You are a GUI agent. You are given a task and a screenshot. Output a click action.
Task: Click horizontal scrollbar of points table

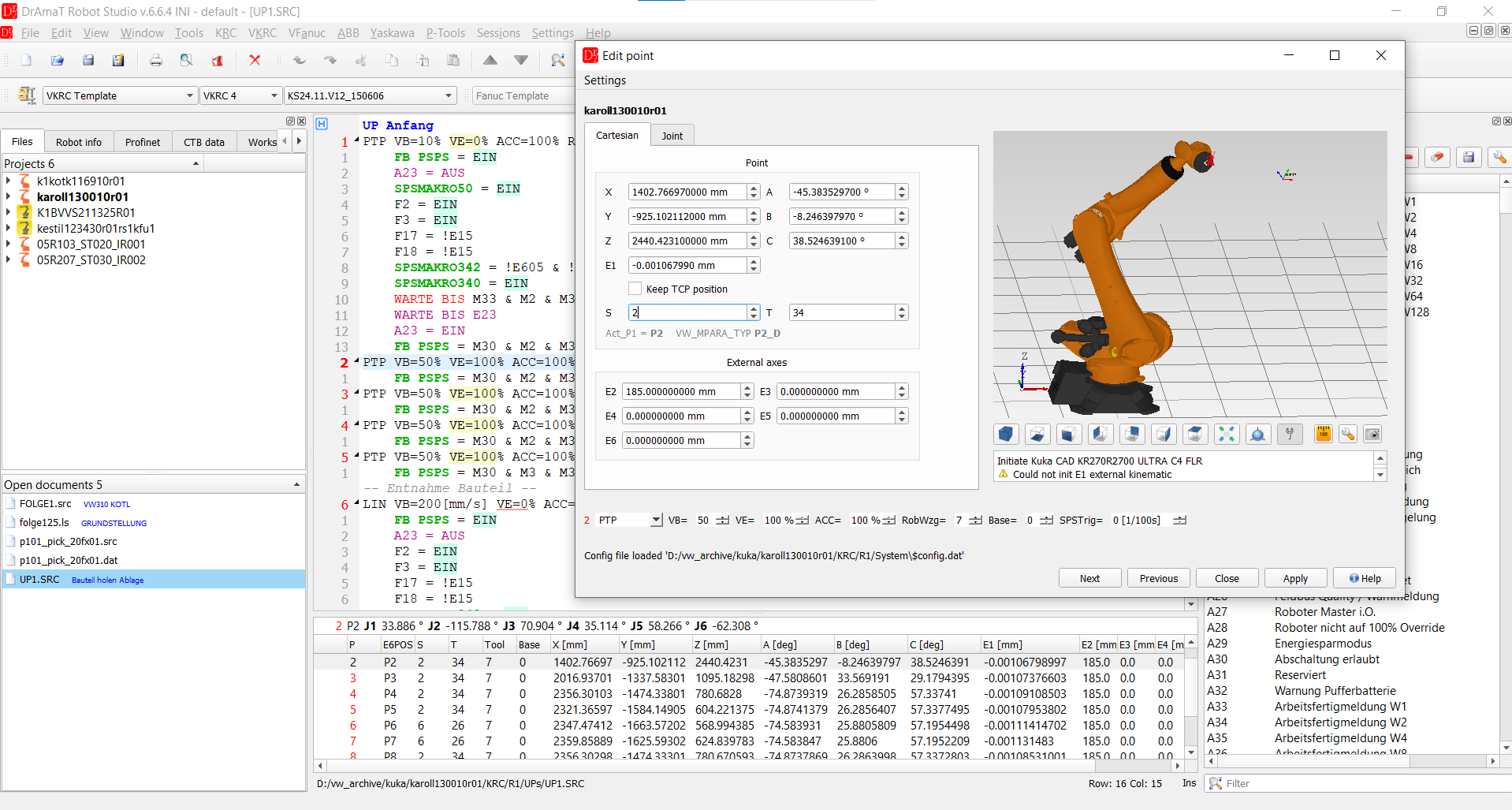(748, 765)
